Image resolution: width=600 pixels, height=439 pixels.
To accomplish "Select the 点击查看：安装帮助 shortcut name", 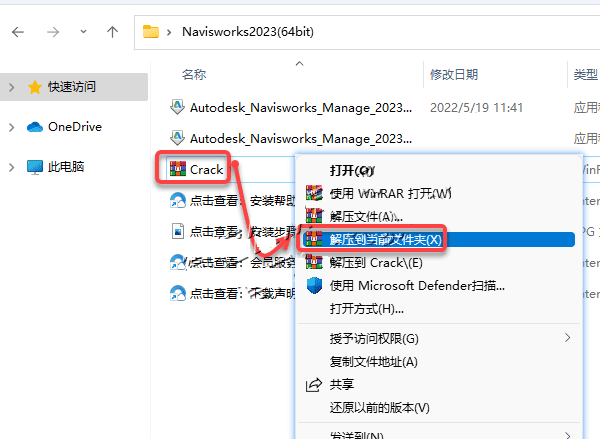I will coord(243,200).
